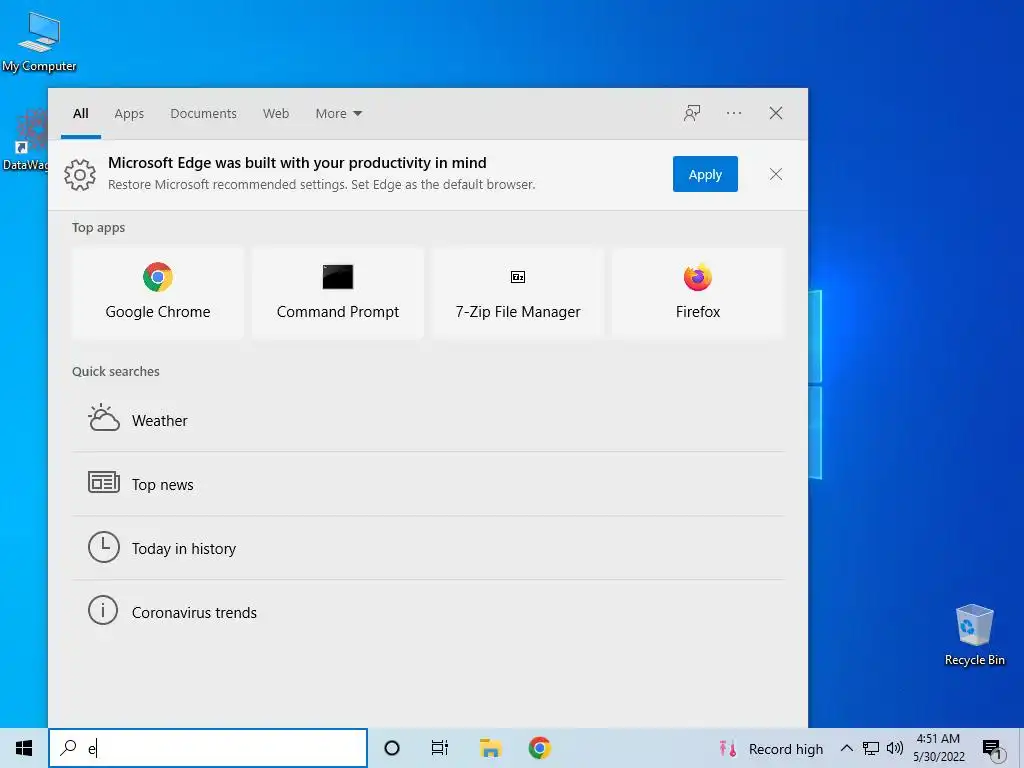Click the settings gear icon in Edge banner
1024x768 pixels.
pyautogui.click(x=80, y=174)
